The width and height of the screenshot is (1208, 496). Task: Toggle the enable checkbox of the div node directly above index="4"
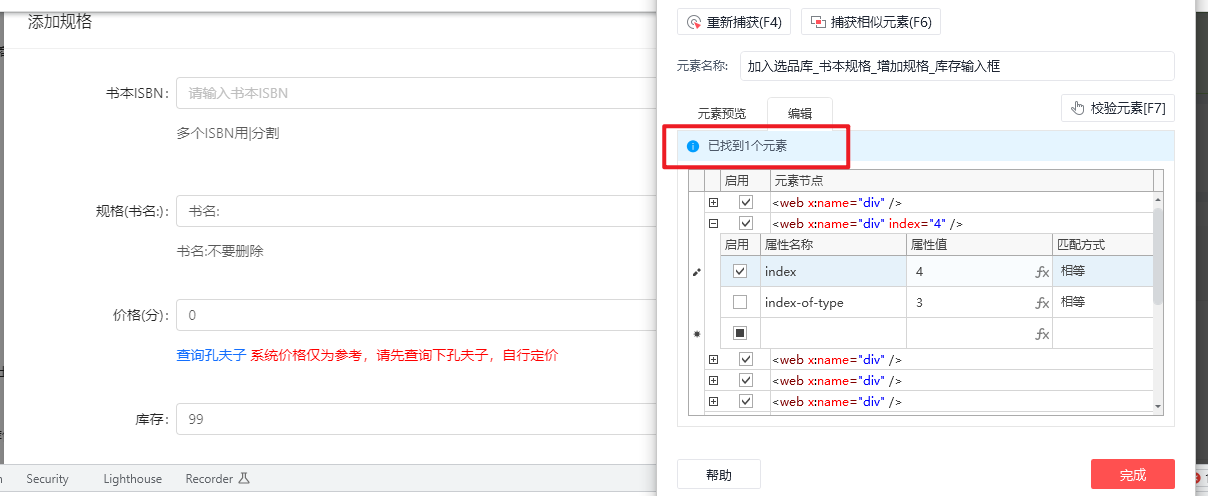(746, 202)
